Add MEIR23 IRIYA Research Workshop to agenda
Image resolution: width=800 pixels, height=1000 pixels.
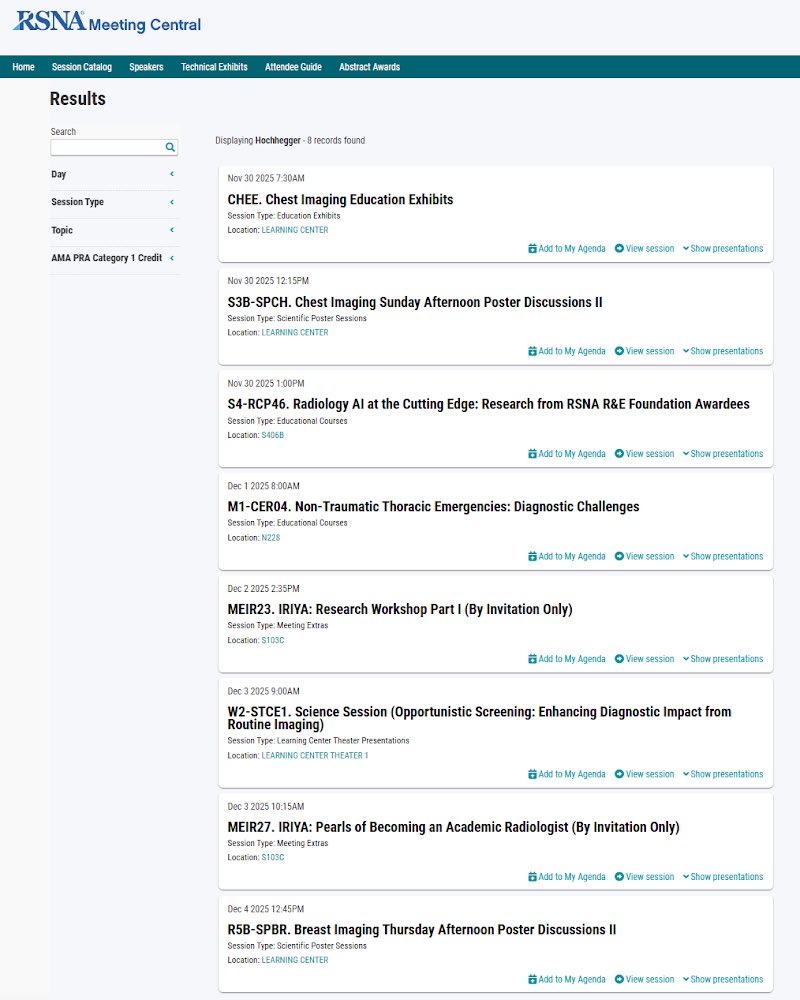pos(567,659)
